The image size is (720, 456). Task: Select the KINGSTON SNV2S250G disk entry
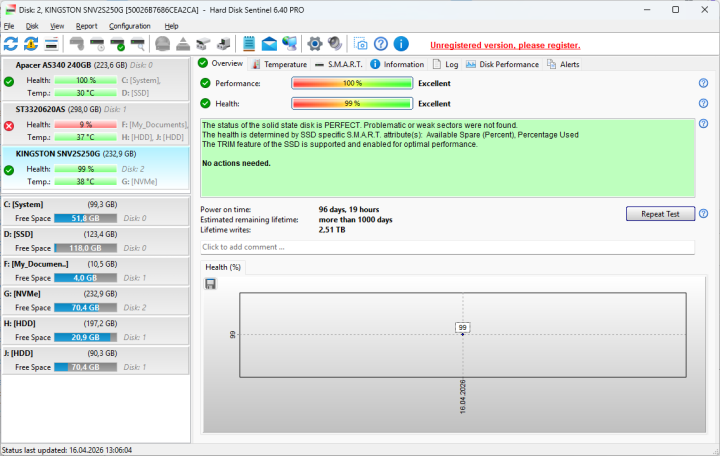pyautogui.click(x=96, y=168)
